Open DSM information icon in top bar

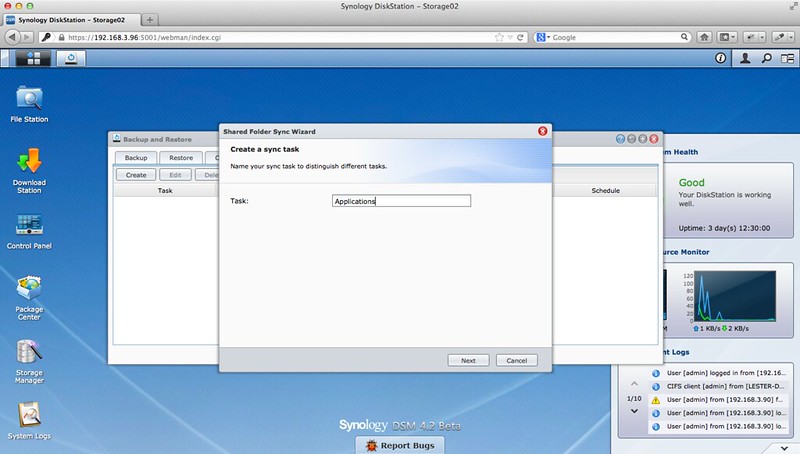click(x=720, y=58)
